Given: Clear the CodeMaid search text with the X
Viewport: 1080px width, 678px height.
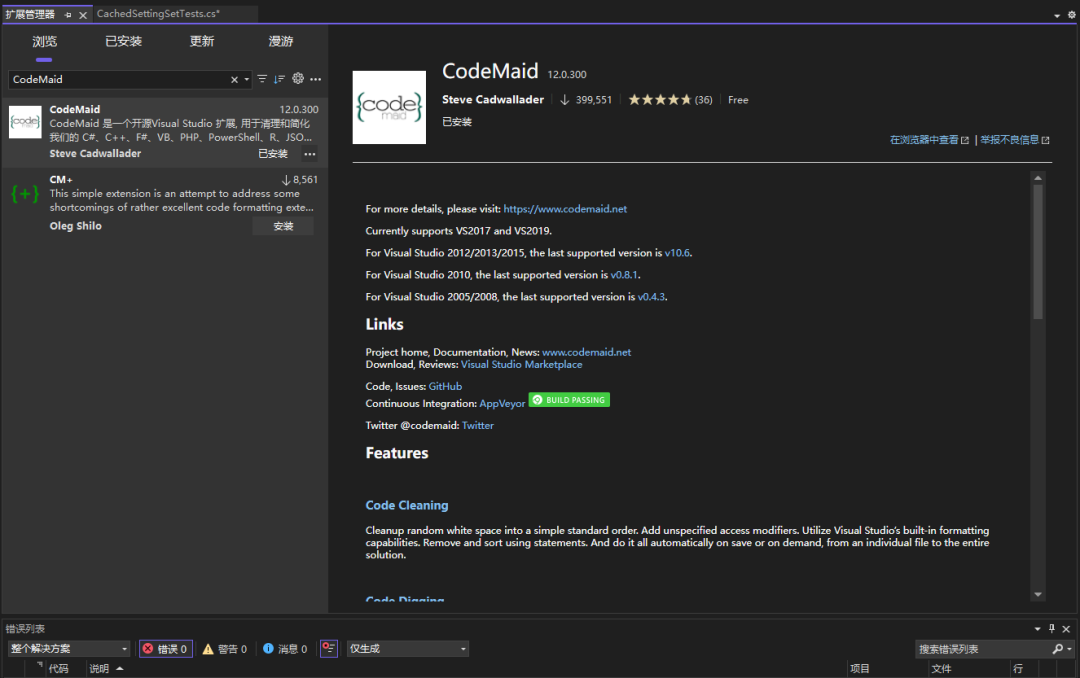Looking at the screenshot, I should 234,79.
